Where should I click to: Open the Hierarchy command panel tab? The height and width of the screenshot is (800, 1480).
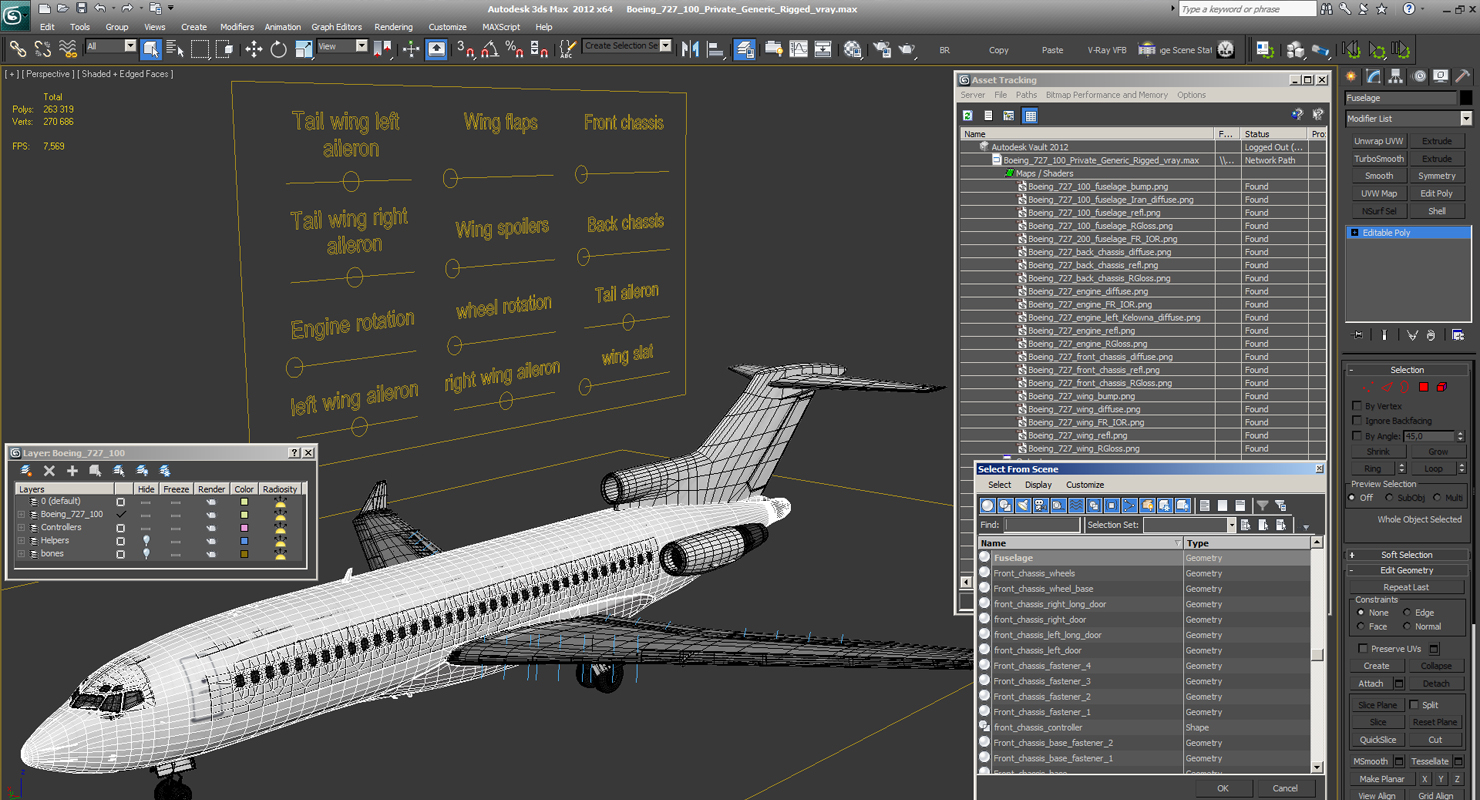(x=1396, y=76)
